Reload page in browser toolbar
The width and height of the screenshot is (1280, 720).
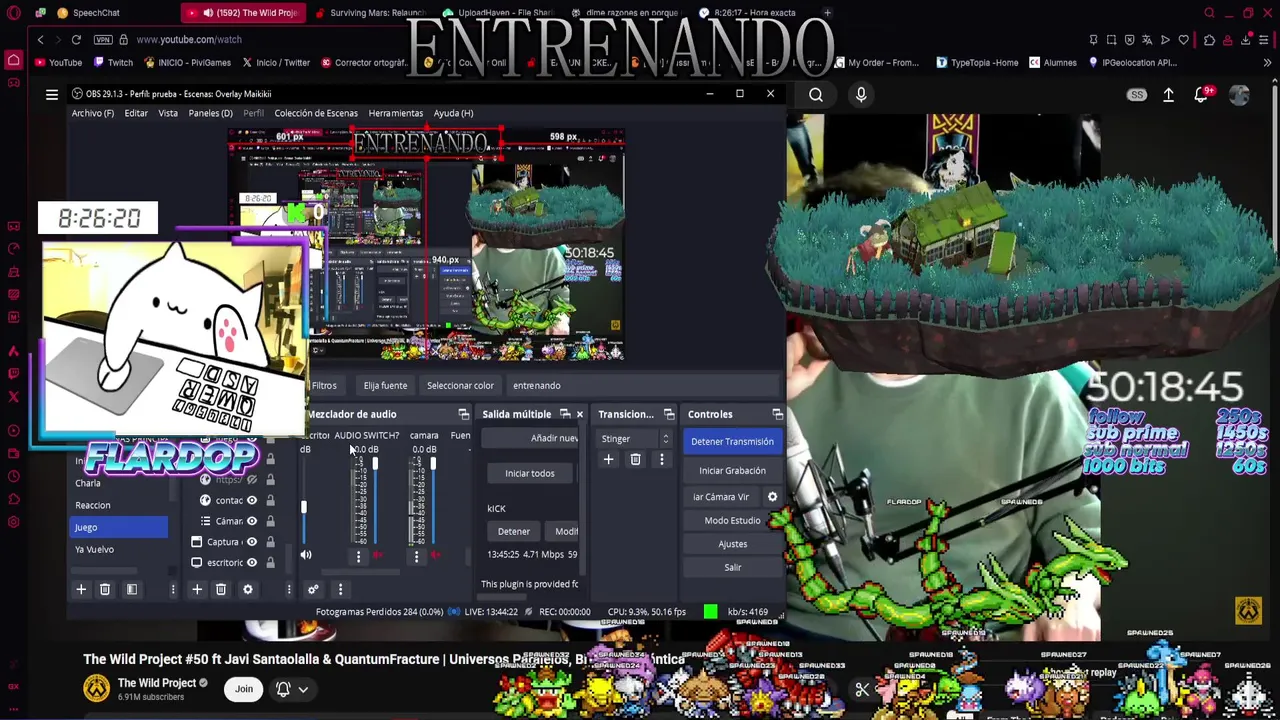(76, 39)
